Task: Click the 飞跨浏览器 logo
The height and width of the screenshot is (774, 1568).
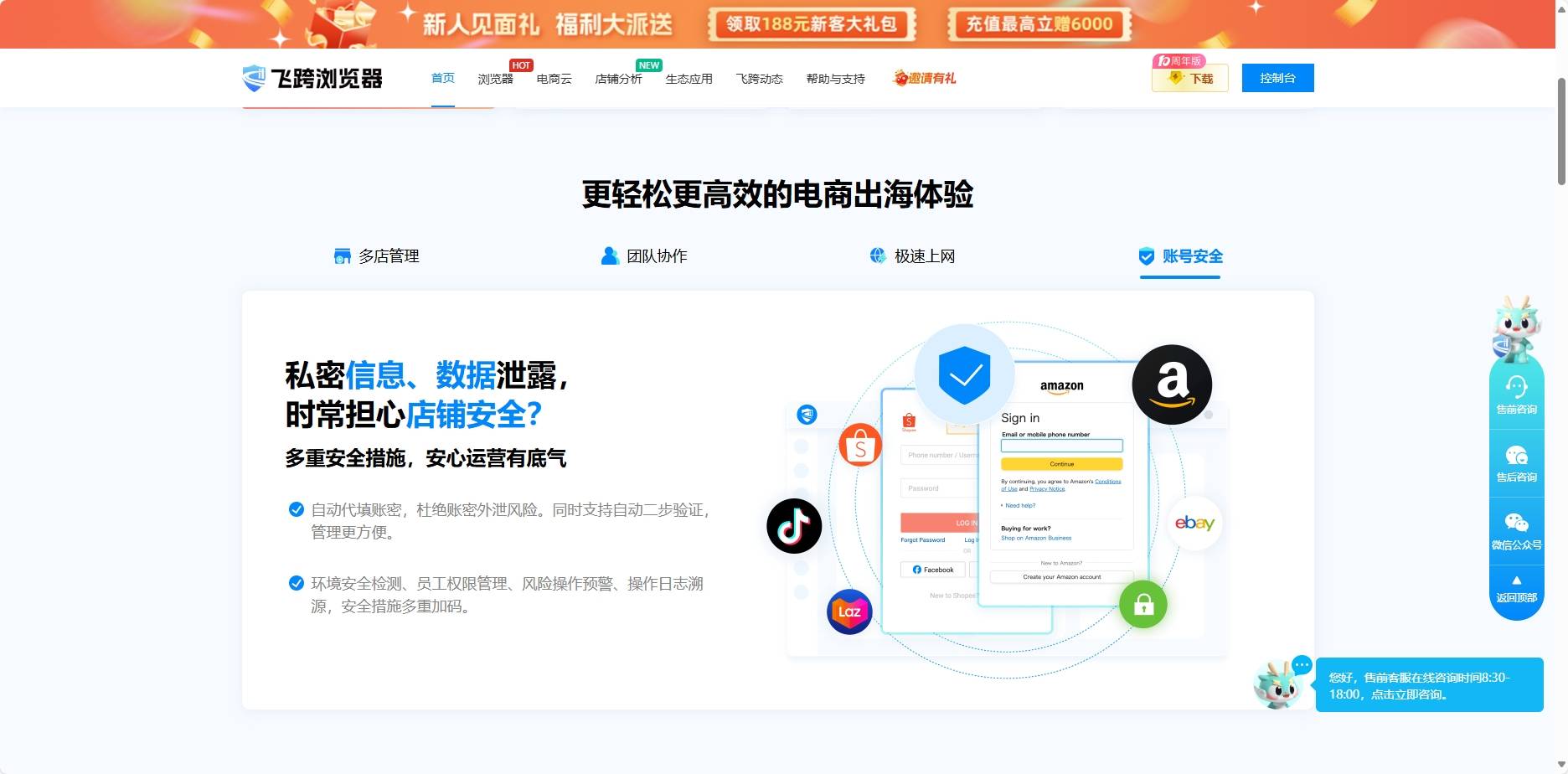Action: (x=312, y=78)
